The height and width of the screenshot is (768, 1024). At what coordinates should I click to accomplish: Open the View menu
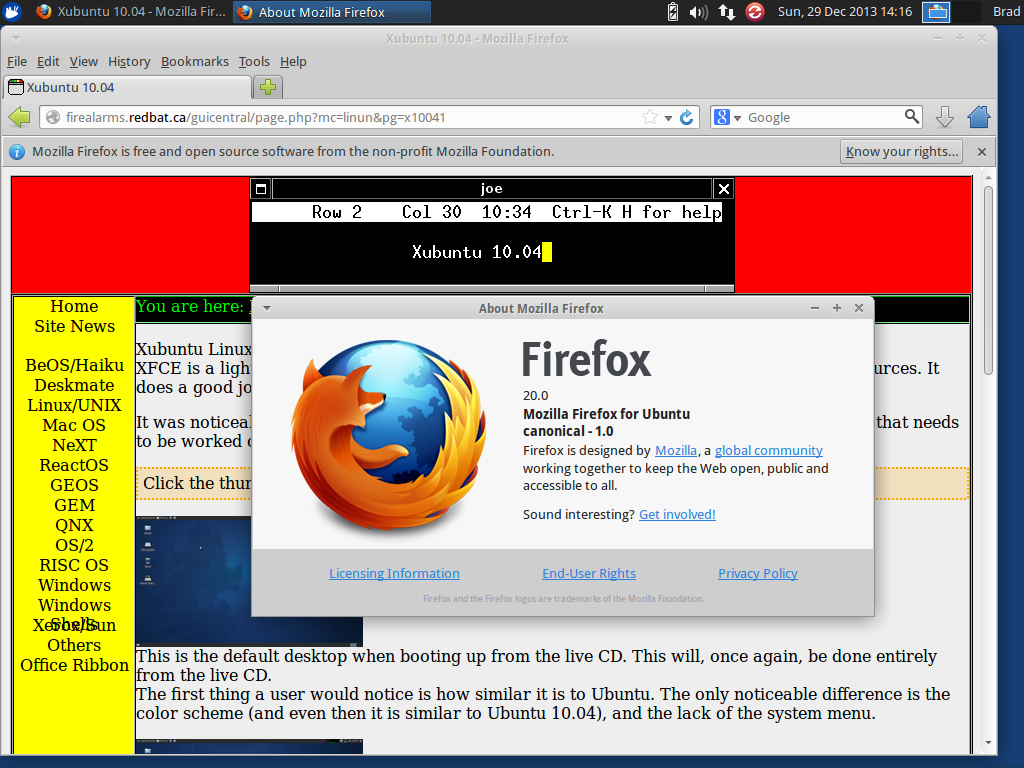(x=84, y=61)
